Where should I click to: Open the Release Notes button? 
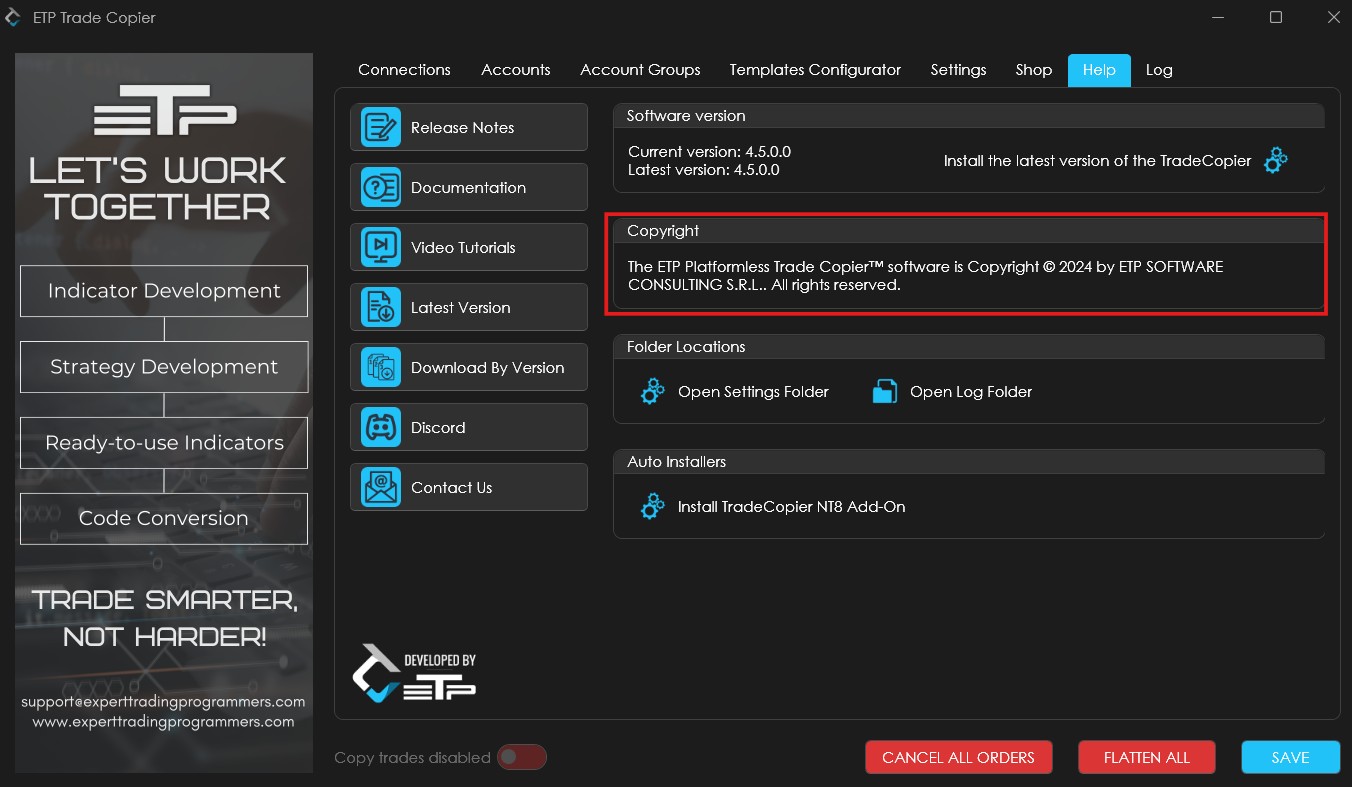(x=469, y=128)
